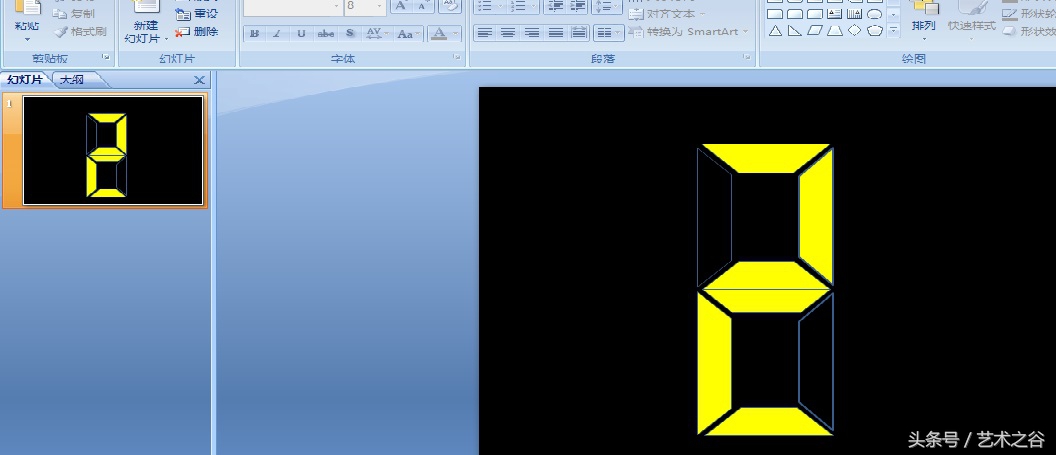Center align text

click(508, 32)
